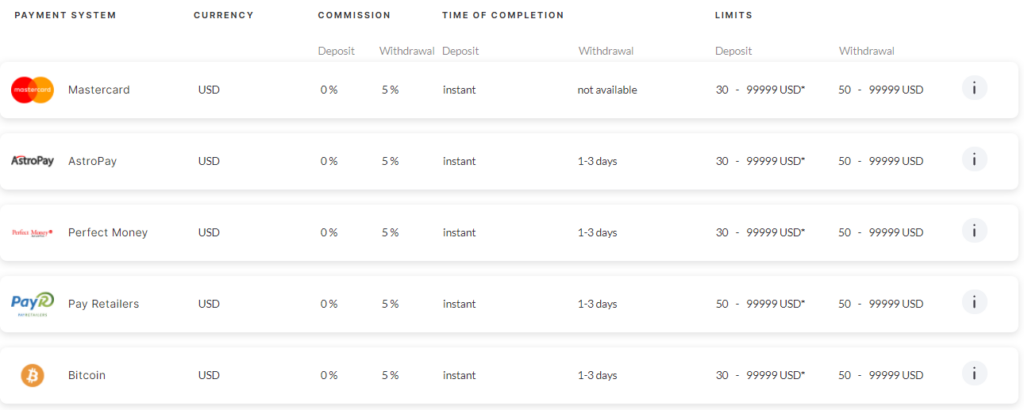Show info for Pay Retailers row
Image resolution: width=1024 pixels, height=410 pixels.
click(x=974, y=302)
